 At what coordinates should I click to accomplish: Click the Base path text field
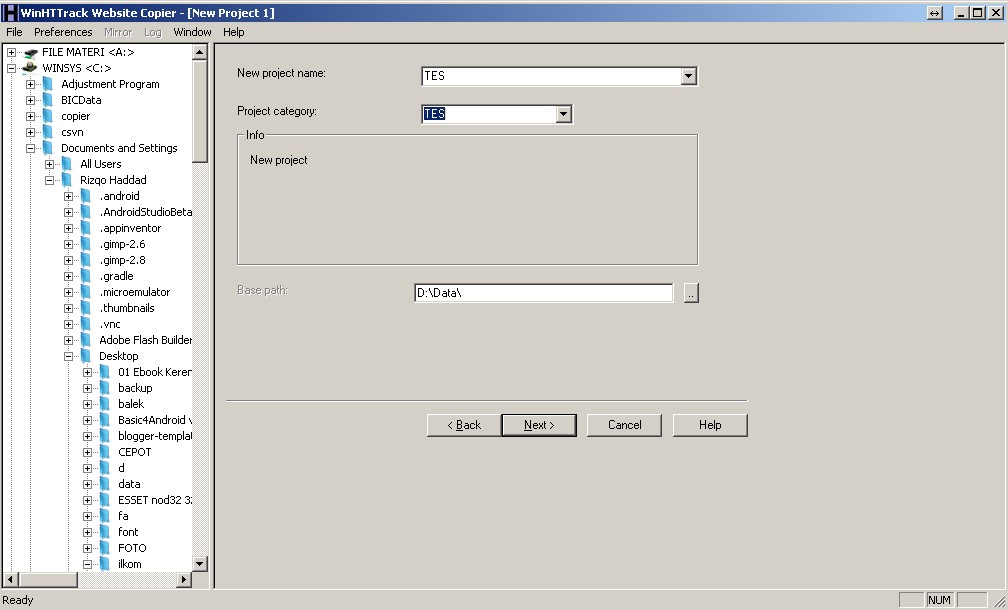pyautogui.click(x=543, y=293)
